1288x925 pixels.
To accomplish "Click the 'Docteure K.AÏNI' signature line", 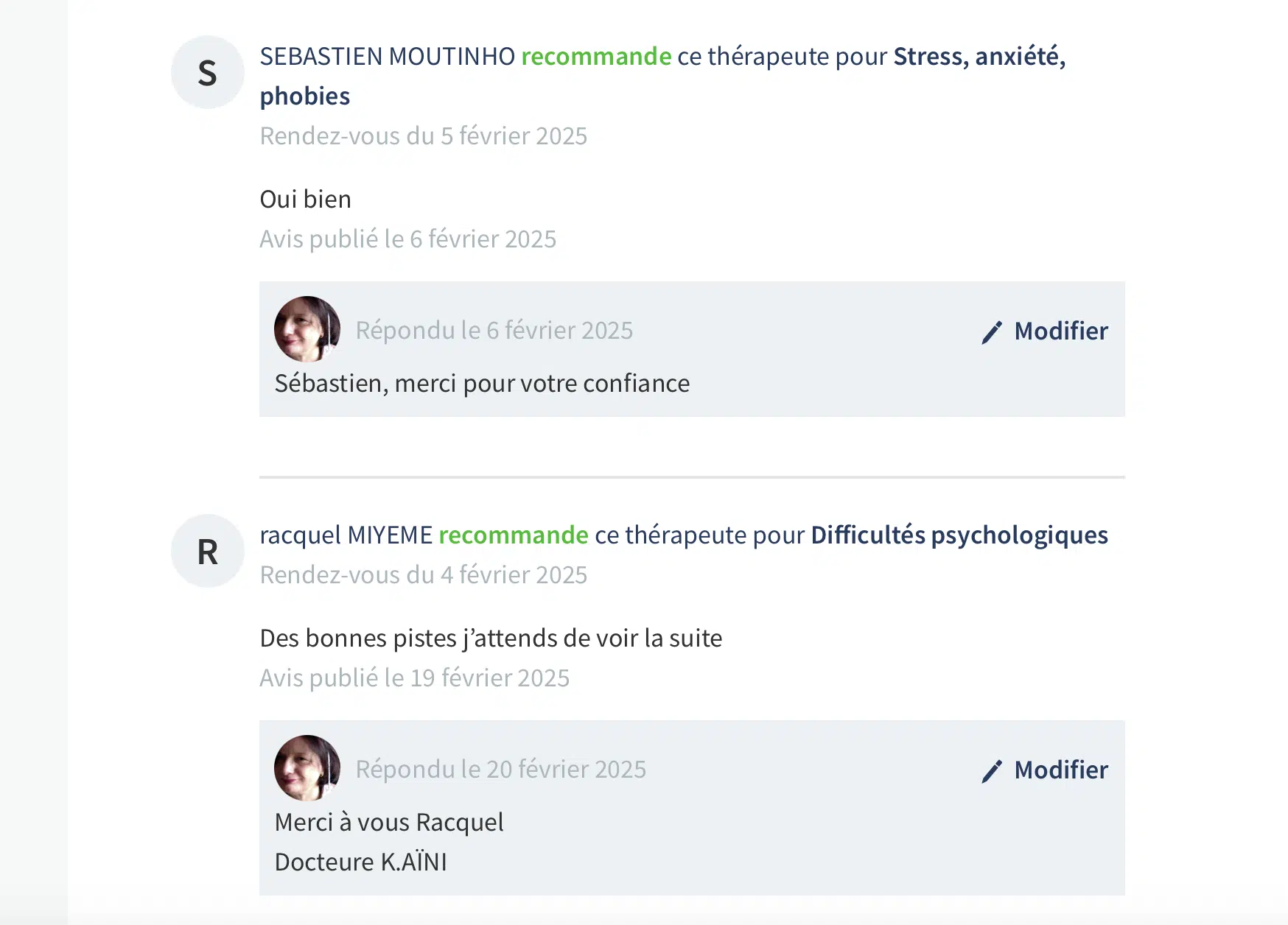I will tap(360, 862).
